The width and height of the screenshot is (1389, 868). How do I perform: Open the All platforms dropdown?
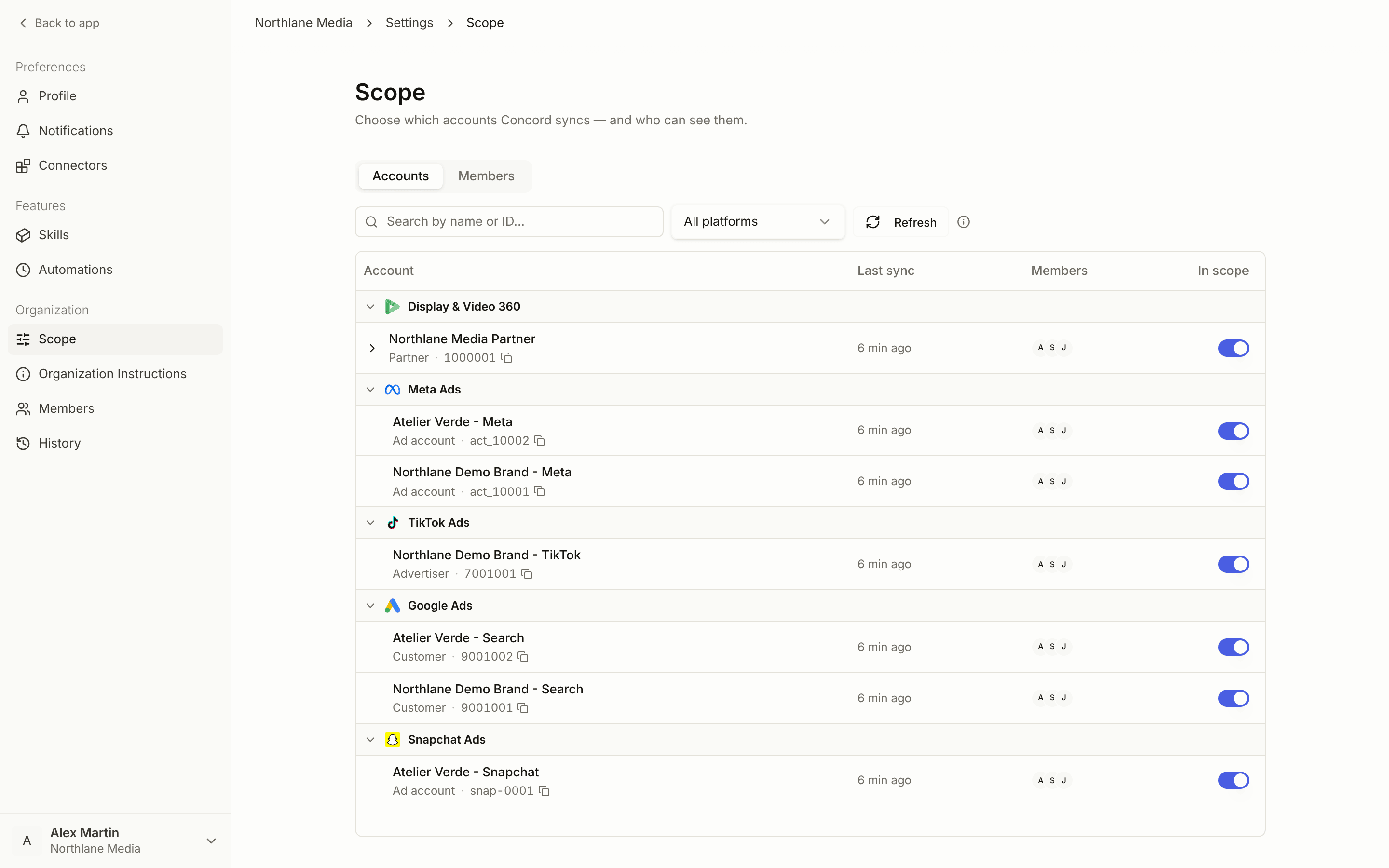[x=758, y=222]
